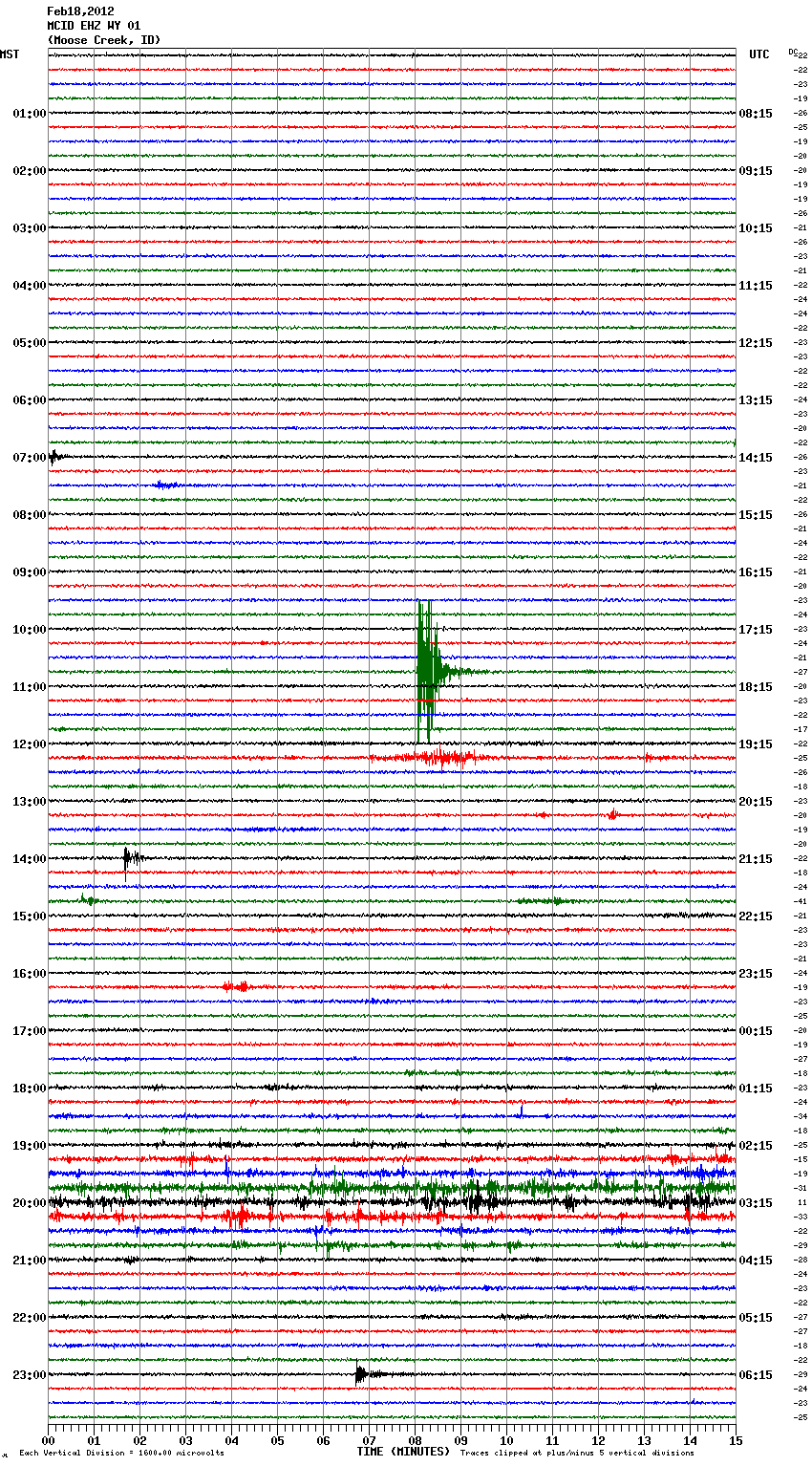The width and height of the screenshot is (812, 1466).
Task: Click the 23:15 UTC row label
Action: [756, 974]
